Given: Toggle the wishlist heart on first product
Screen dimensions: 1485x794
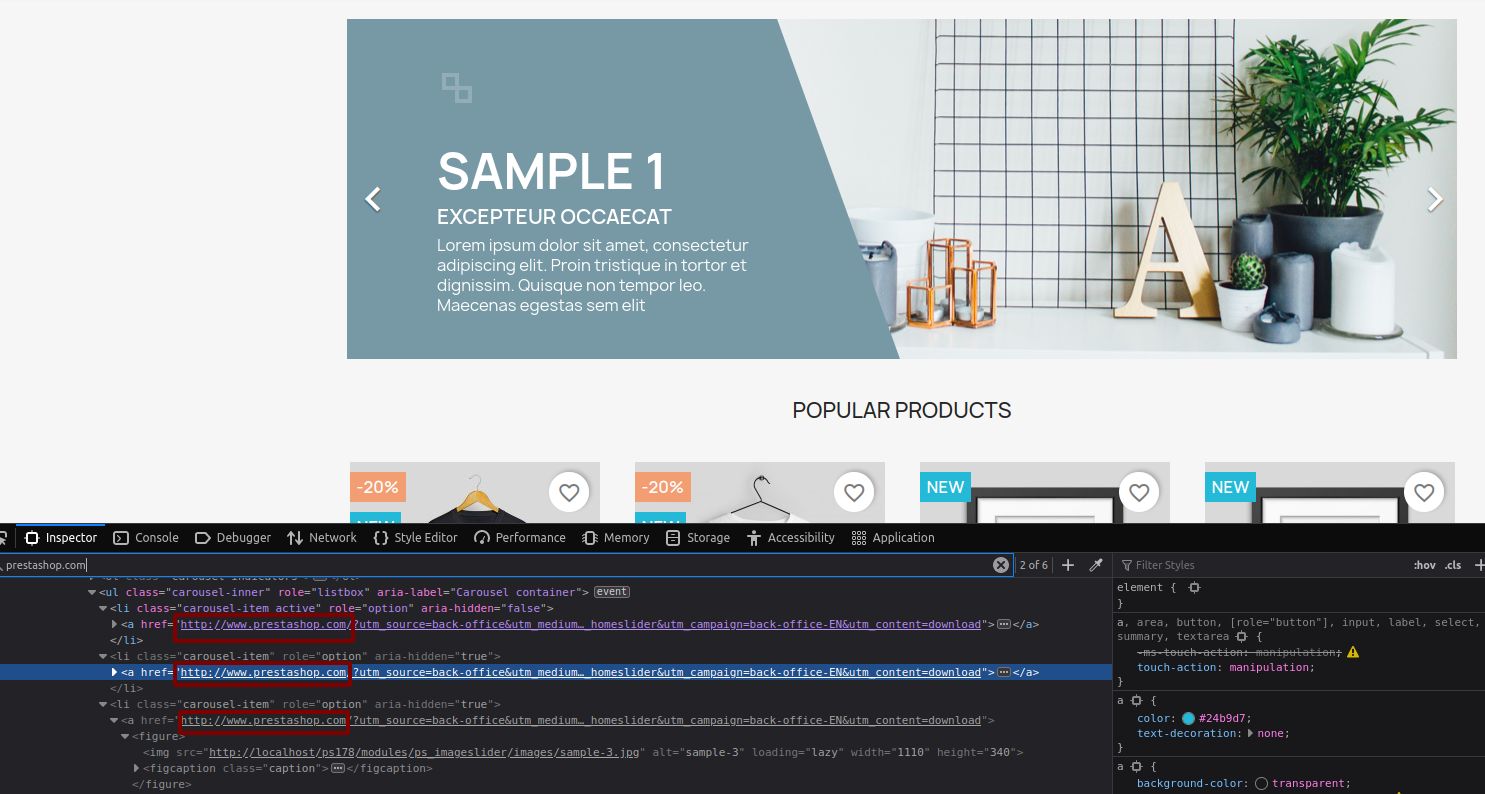Looking at the screenshot, I should (x=569, y=492).
